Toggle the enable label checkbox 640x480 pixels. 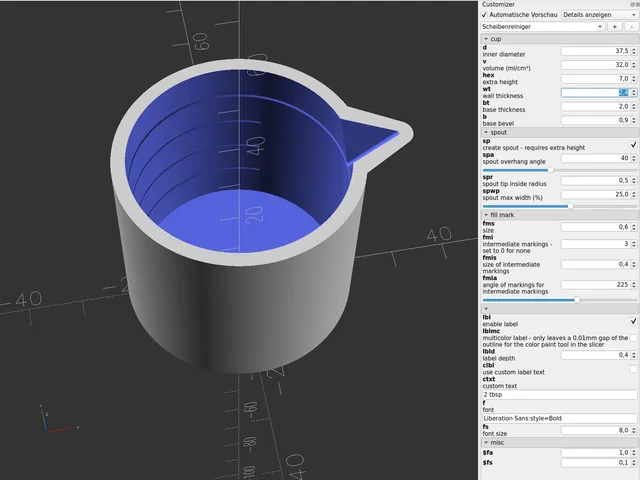point(633,321)
